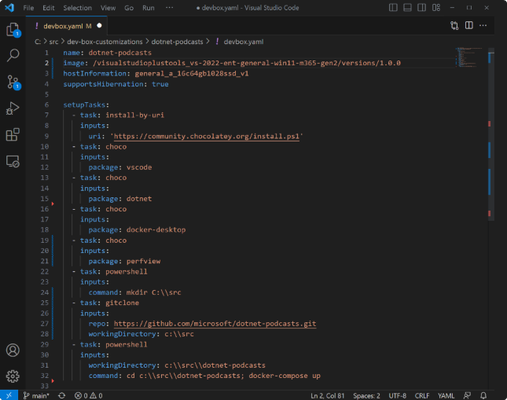Click the open changes icon in editor toolbar

click(454, 25)
